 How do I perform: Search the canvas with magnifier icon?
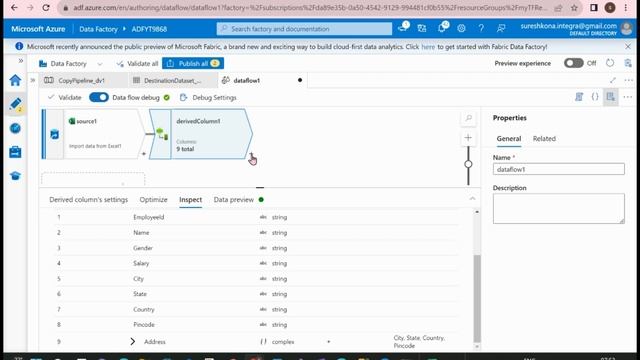click(x=468, y=118)
